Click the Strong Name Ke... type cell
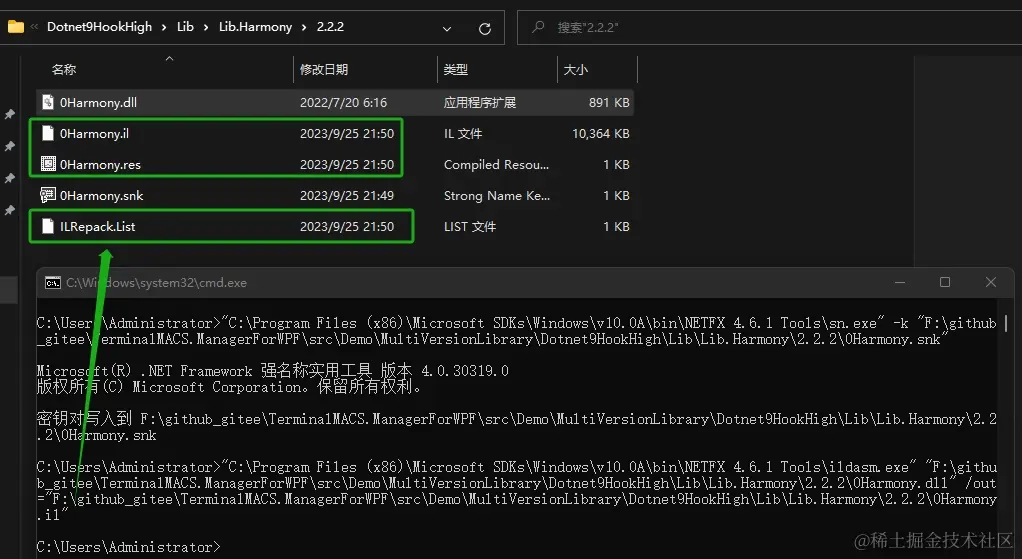 coord(497,195)
